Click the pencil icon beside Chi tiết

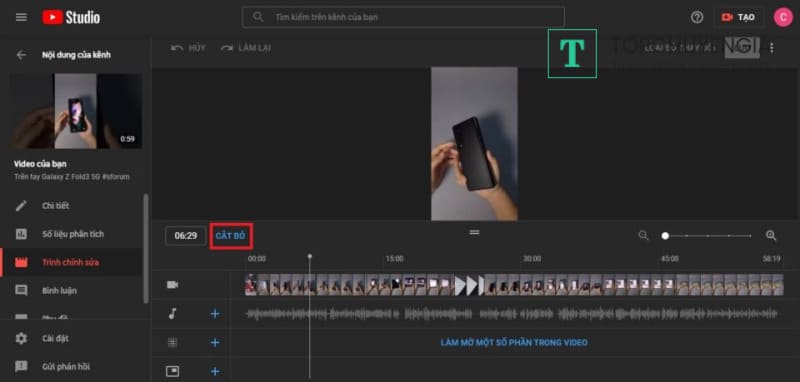[x=21, y=206]
